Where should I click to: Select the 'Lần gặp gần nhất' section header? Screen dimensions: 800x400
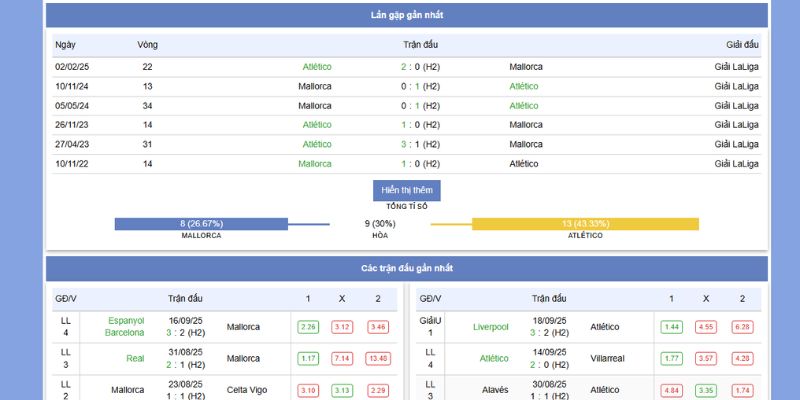coord(406,15)
